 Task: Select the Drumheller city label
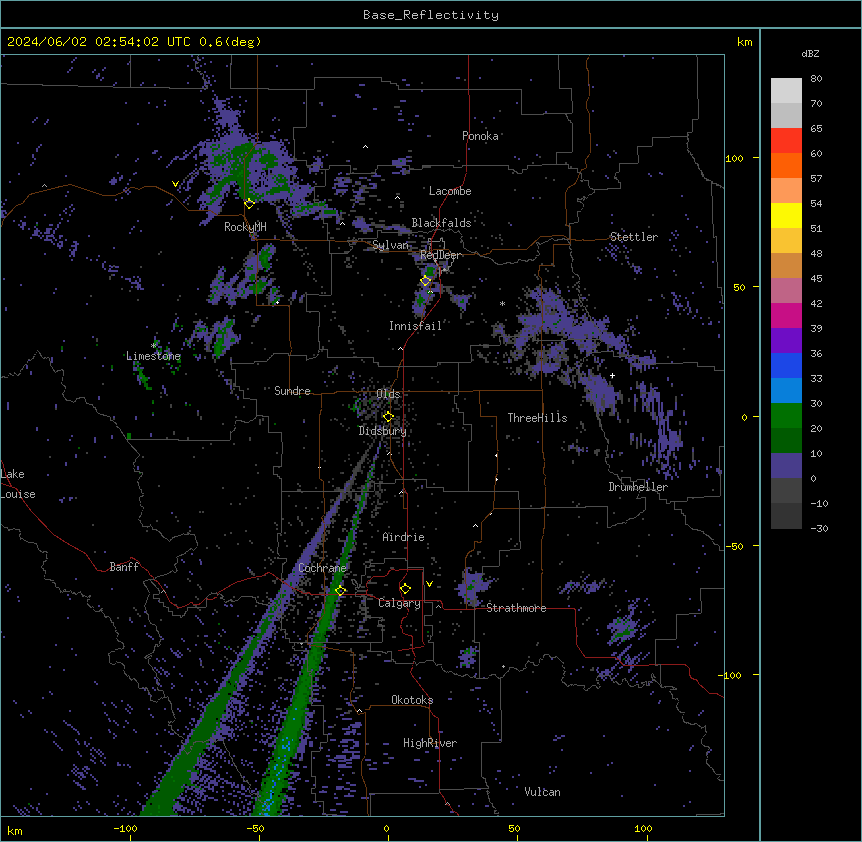tap(638, 487)
